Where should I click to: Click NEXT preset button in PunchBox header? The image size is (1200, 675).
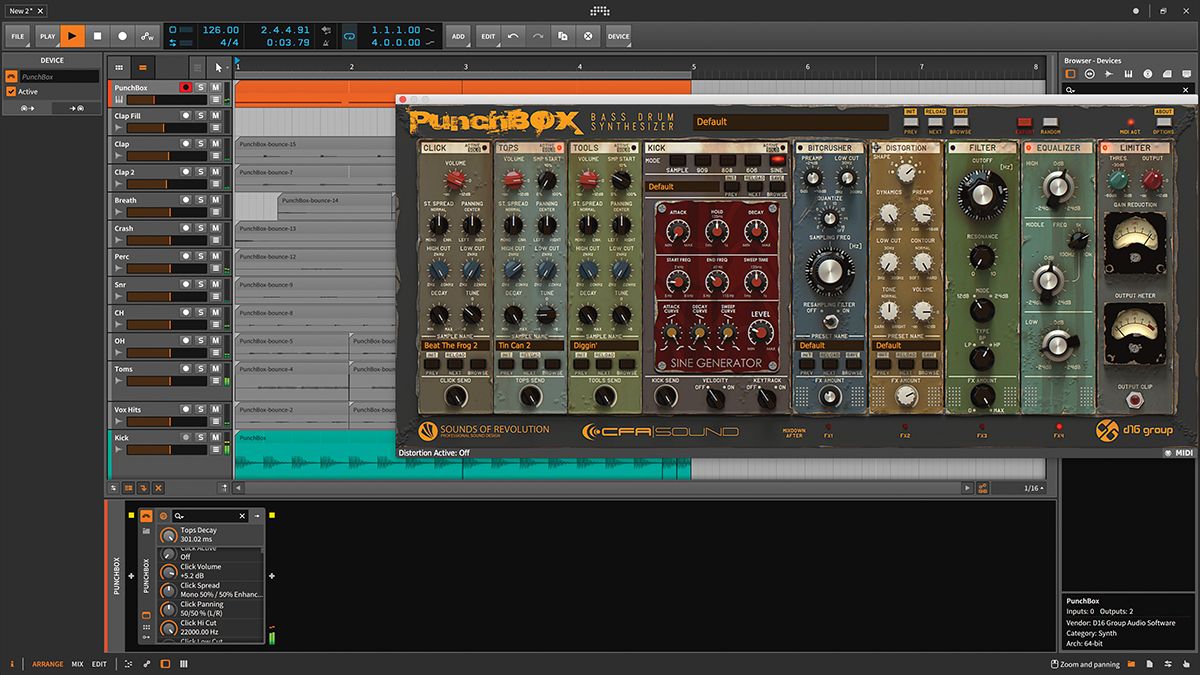pos(935,121)
